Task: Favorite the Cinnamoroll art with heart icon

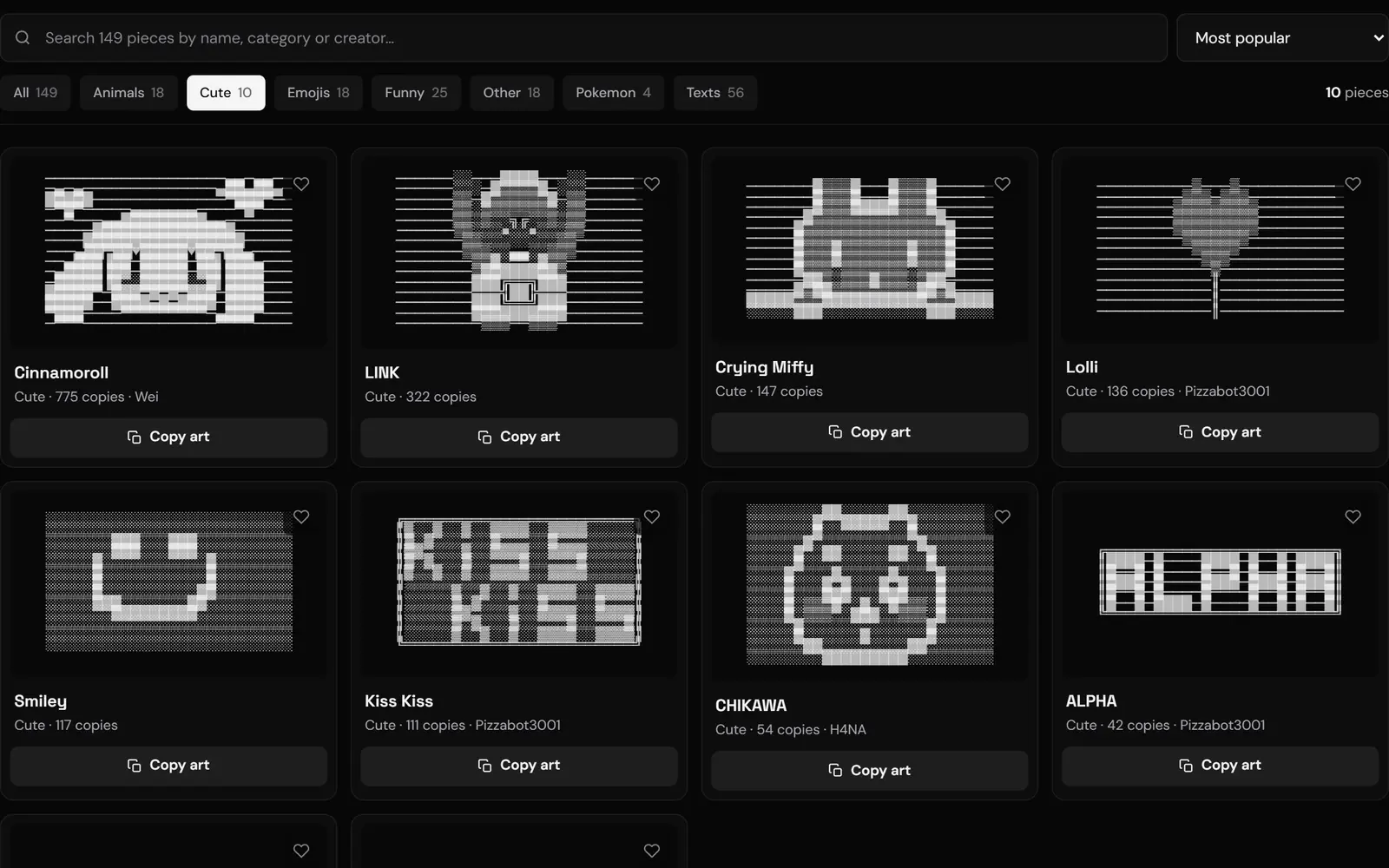Action: click(301, 184)
